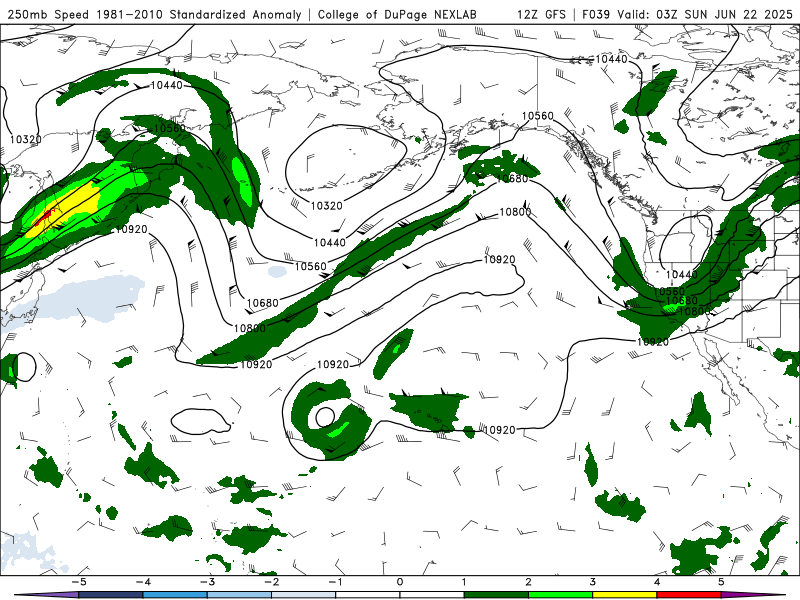Click the "5" color bar tick label
Image resolution: width=800 pixels, height=600 pixels.
(721, 582)
